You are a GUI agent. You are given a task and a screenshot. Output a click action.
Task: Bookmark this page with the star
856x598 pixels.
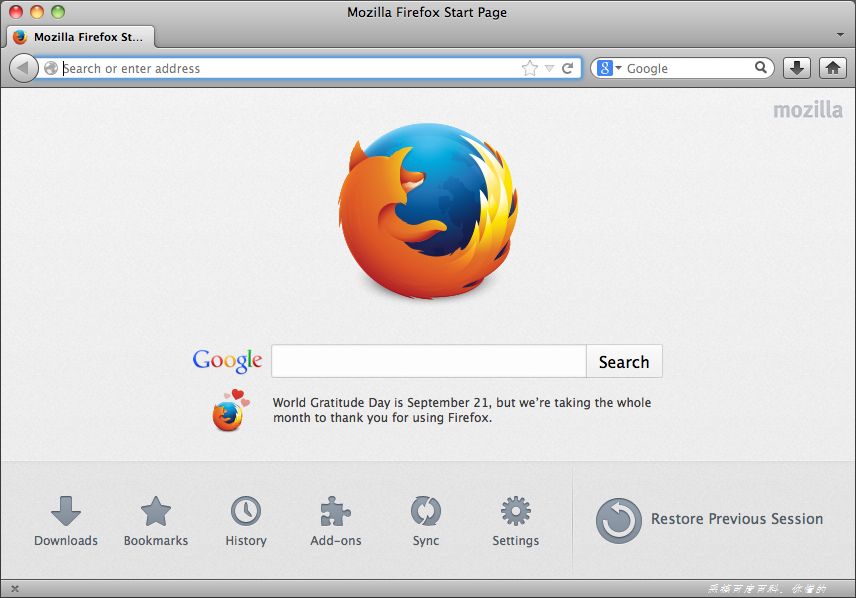[x=530, y=68]
